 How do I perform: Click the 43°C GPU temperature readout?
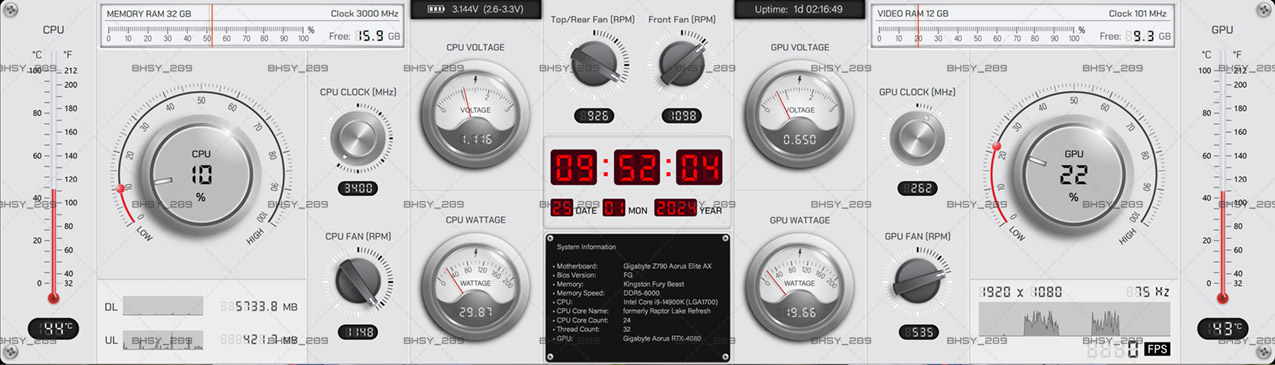[1222, 328]
